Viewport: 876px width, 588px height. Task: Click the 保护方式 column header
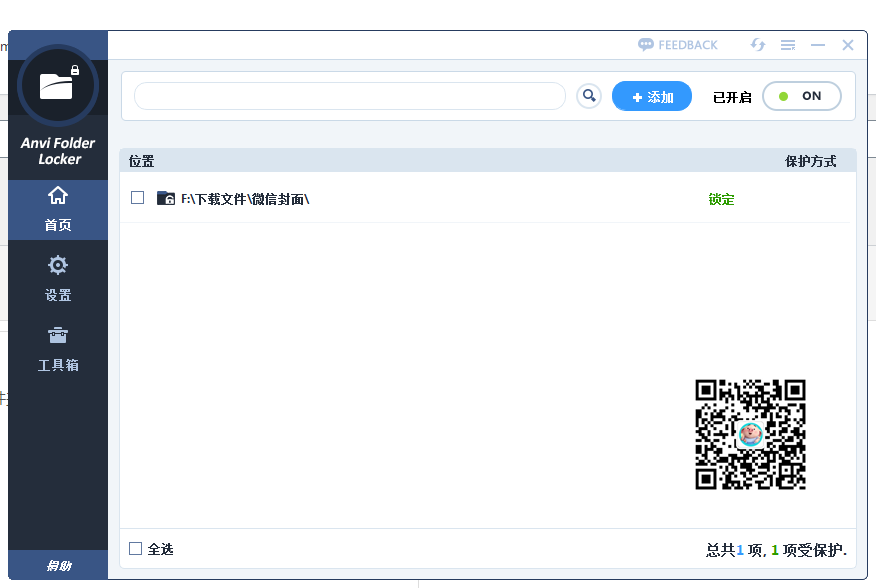(811, 162)
